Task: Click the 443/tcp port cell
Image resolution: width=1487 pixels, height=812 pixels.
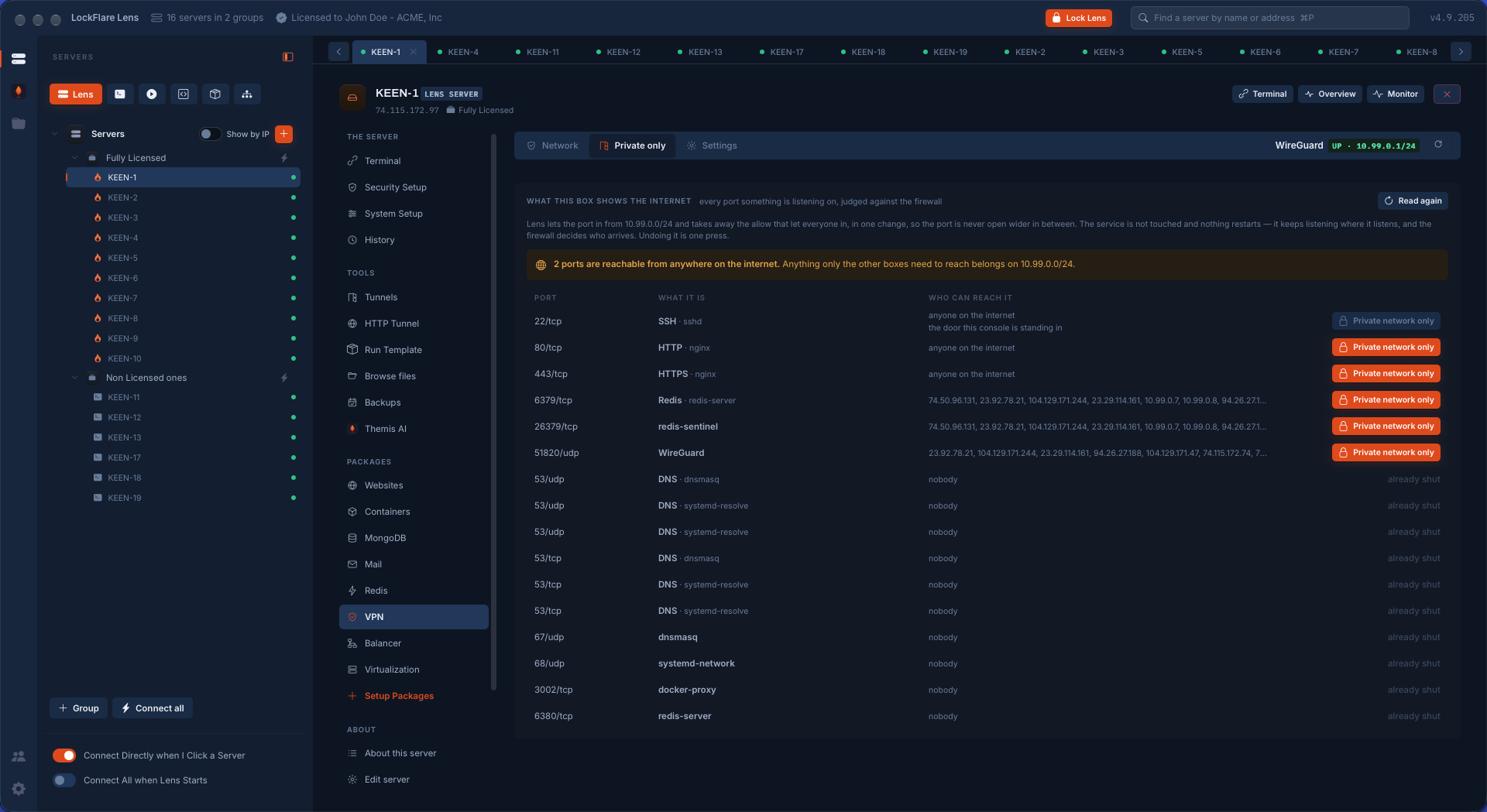Action: point(551,374)
